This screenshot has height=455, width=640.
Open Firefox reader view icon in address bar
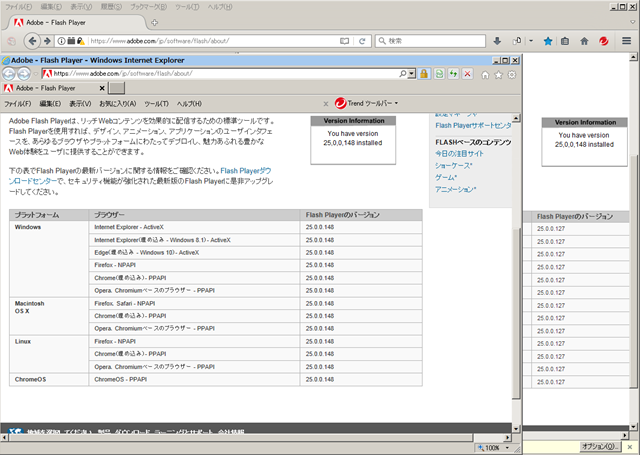344,41
